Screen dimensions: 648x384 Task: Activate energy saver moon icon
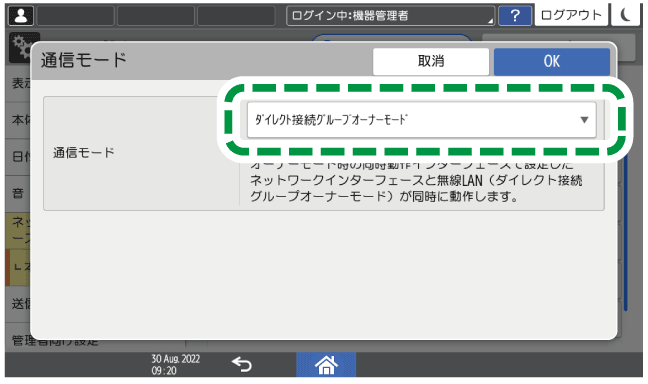626,15
